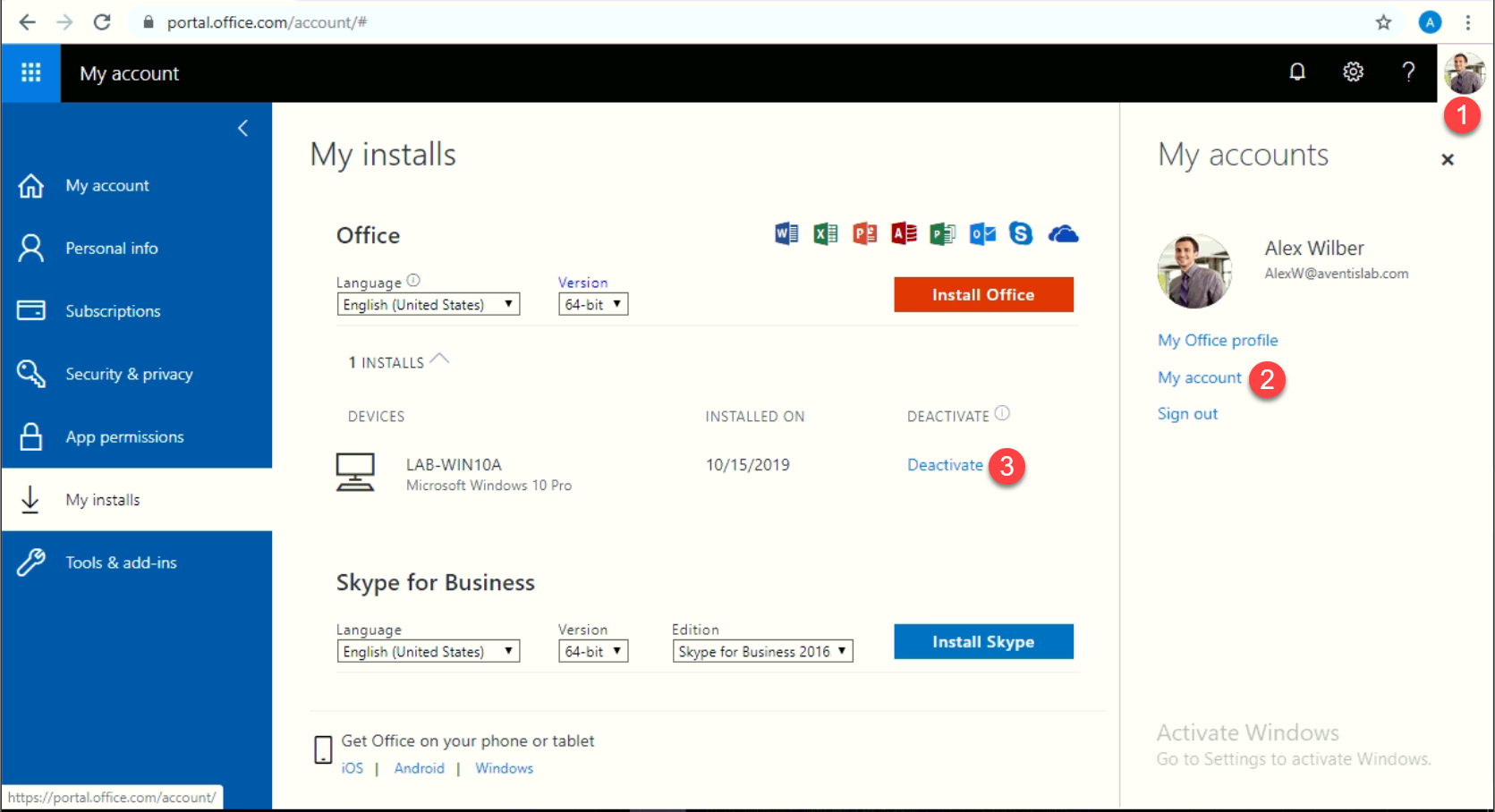Click the Deactivate column info icon

click(1002, 413)
